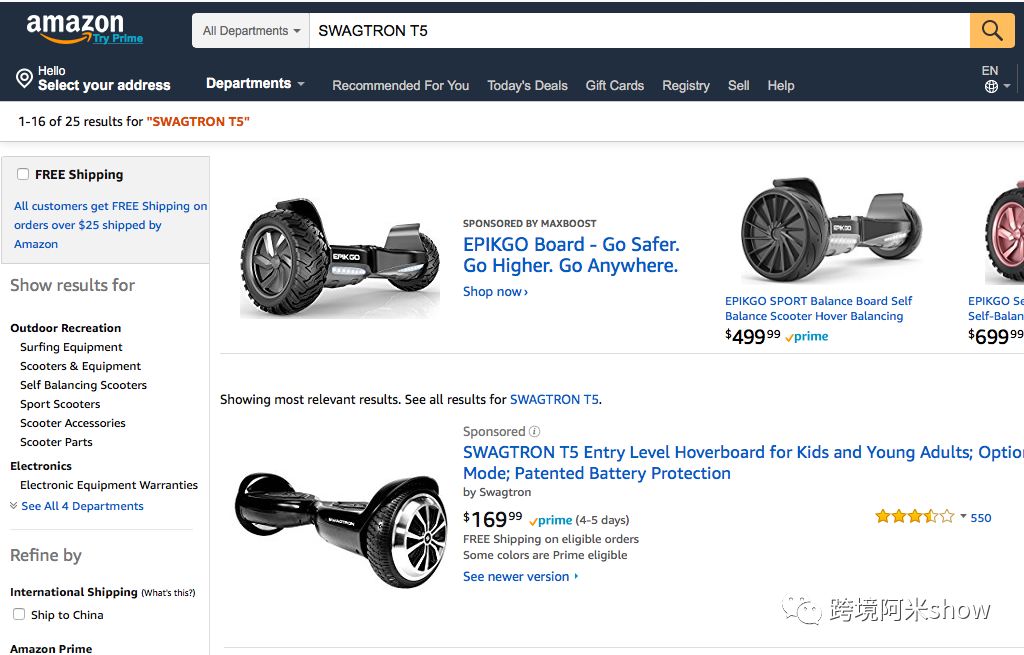
Task: Click the globe language icon
Action: tap(991, 86)
